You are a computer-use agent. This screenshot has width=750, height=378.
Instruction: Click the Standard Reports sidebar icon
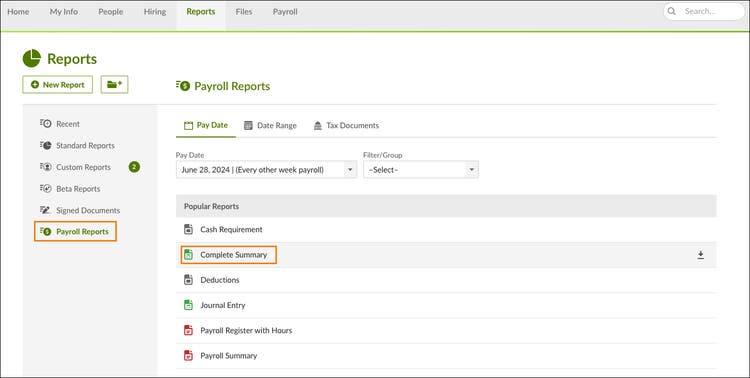pyautogui.click(x=45, y=145)
